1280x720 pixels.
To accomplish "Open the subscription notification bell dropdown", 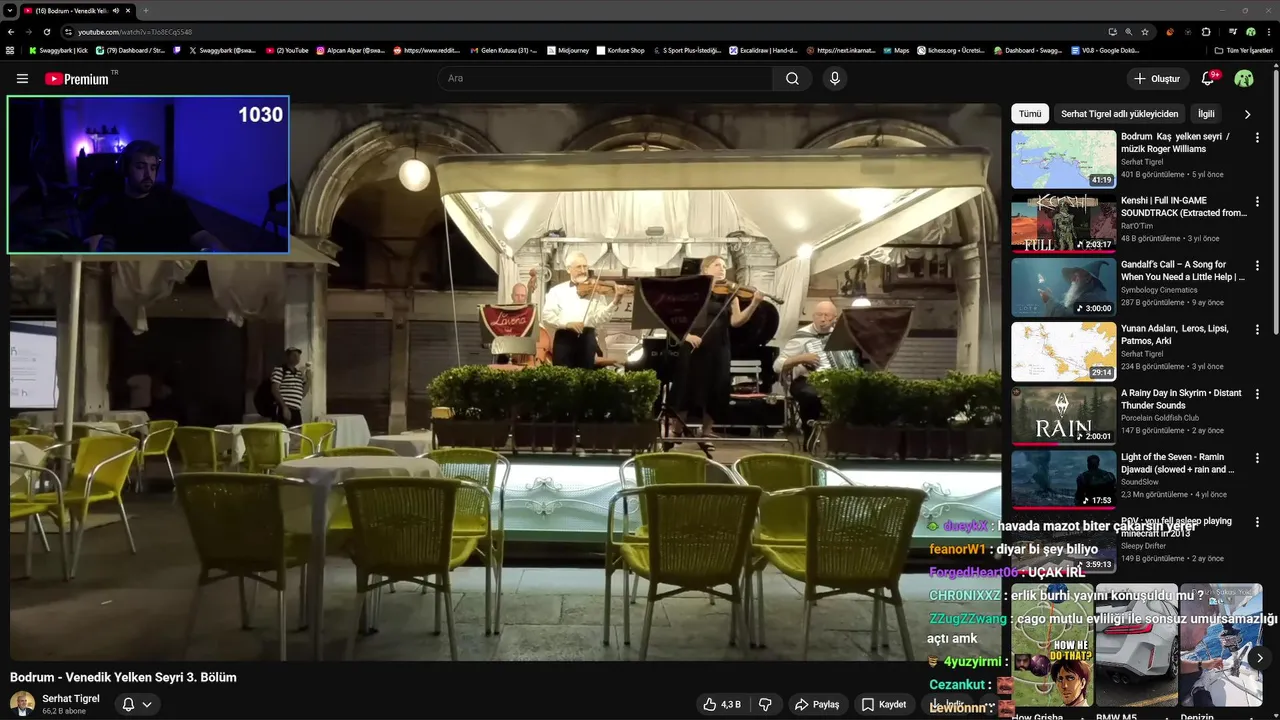I will click(137, 704).
